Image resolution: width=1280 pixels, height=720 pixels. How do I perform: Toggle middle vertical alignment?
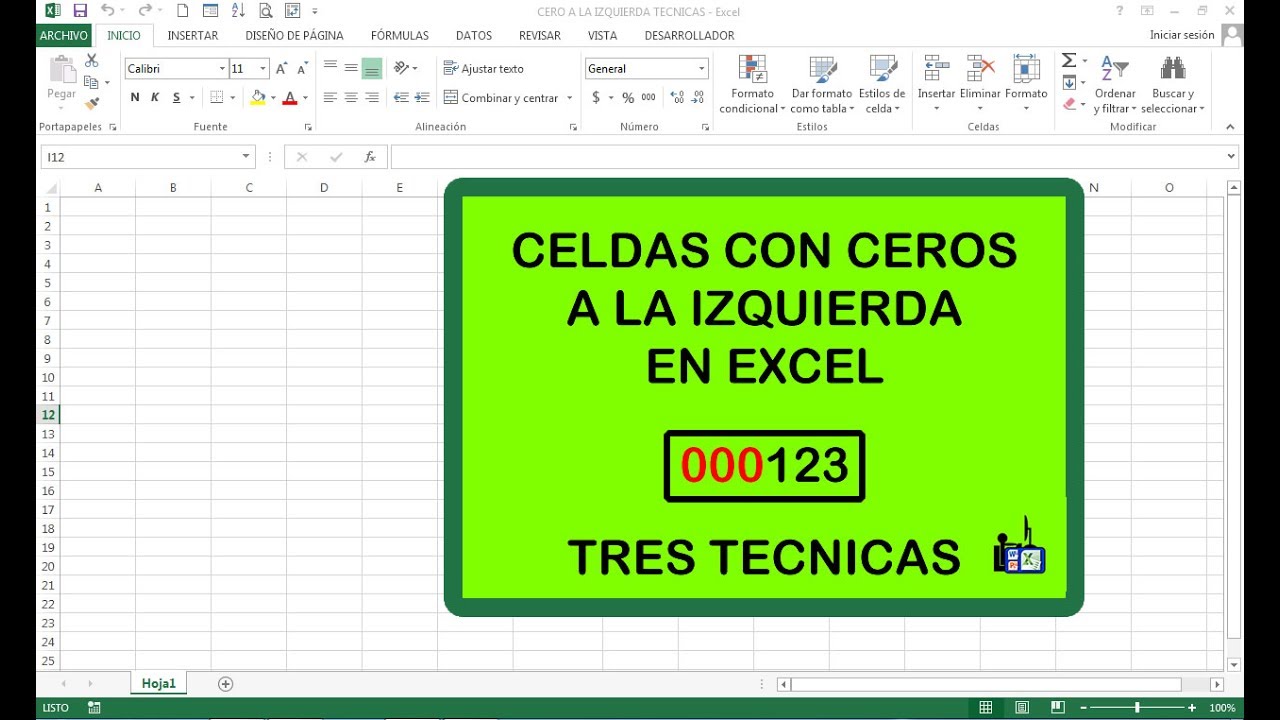click(351, 68)
